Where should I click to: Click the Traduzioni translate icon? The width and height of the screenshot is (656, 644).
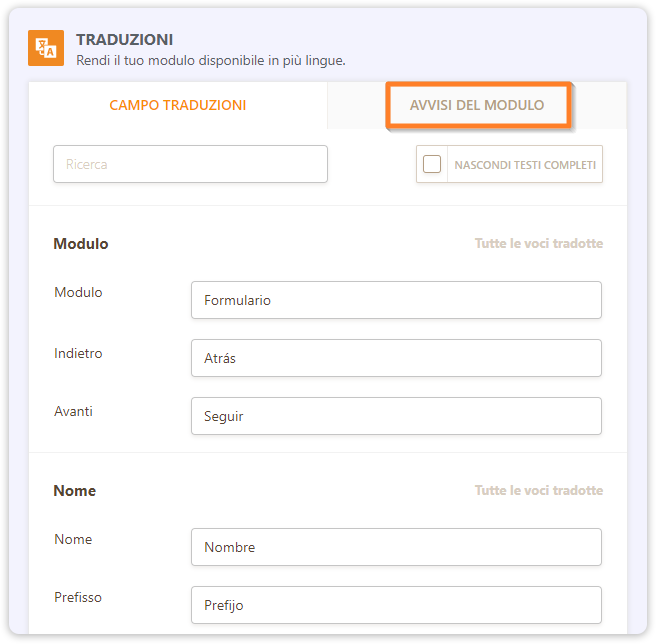click(46, 48)
